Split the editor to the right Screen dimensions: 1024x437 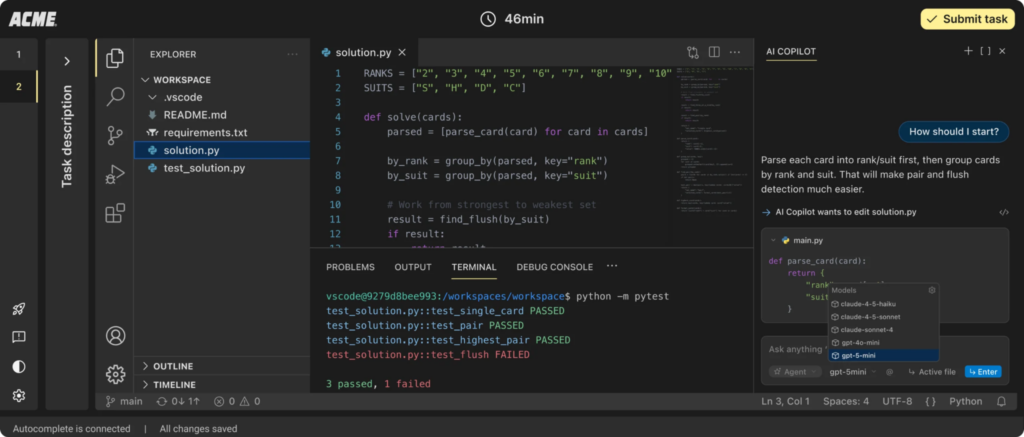714,52
